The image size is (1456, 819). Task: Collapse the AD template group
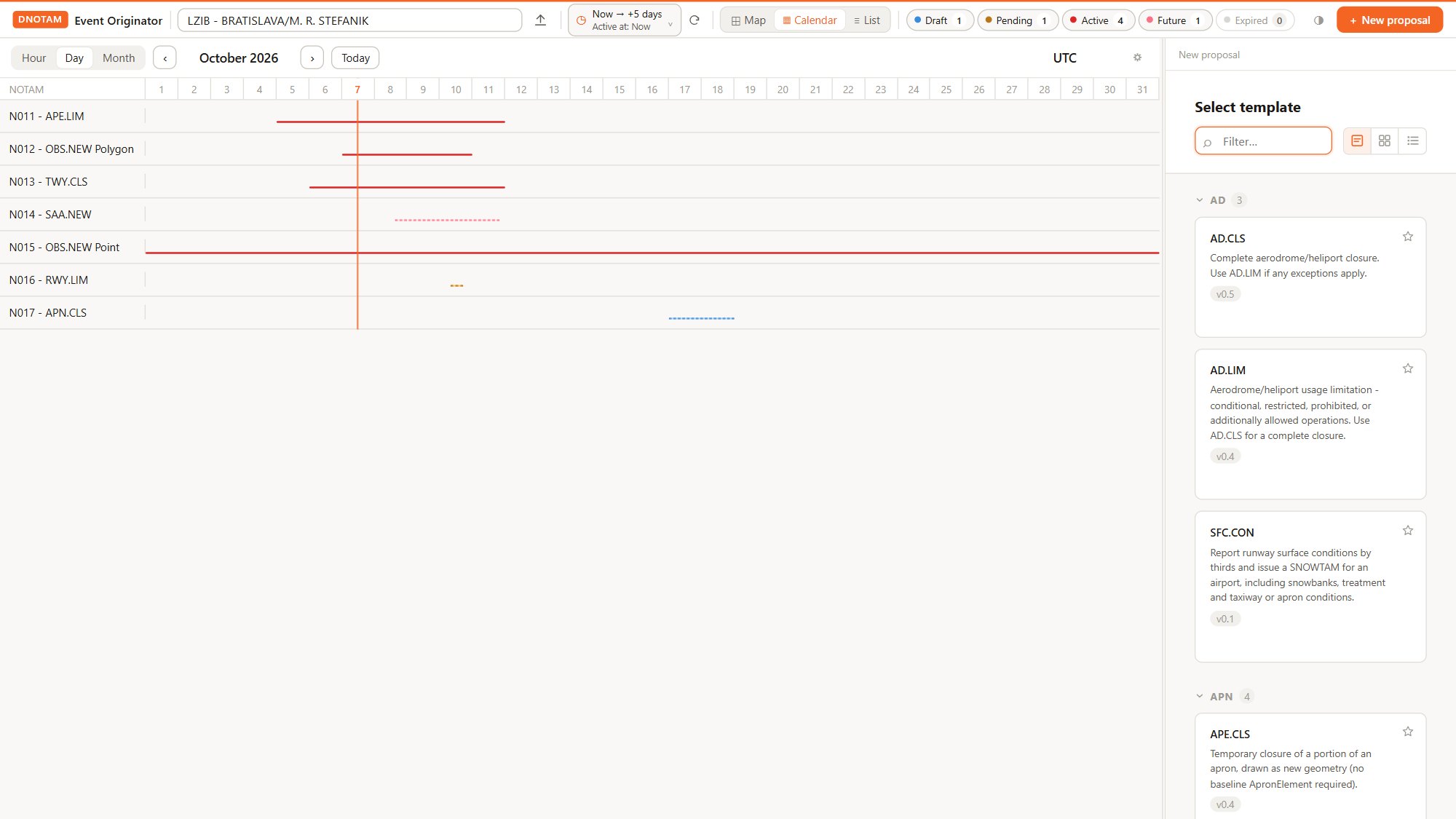1200,200
